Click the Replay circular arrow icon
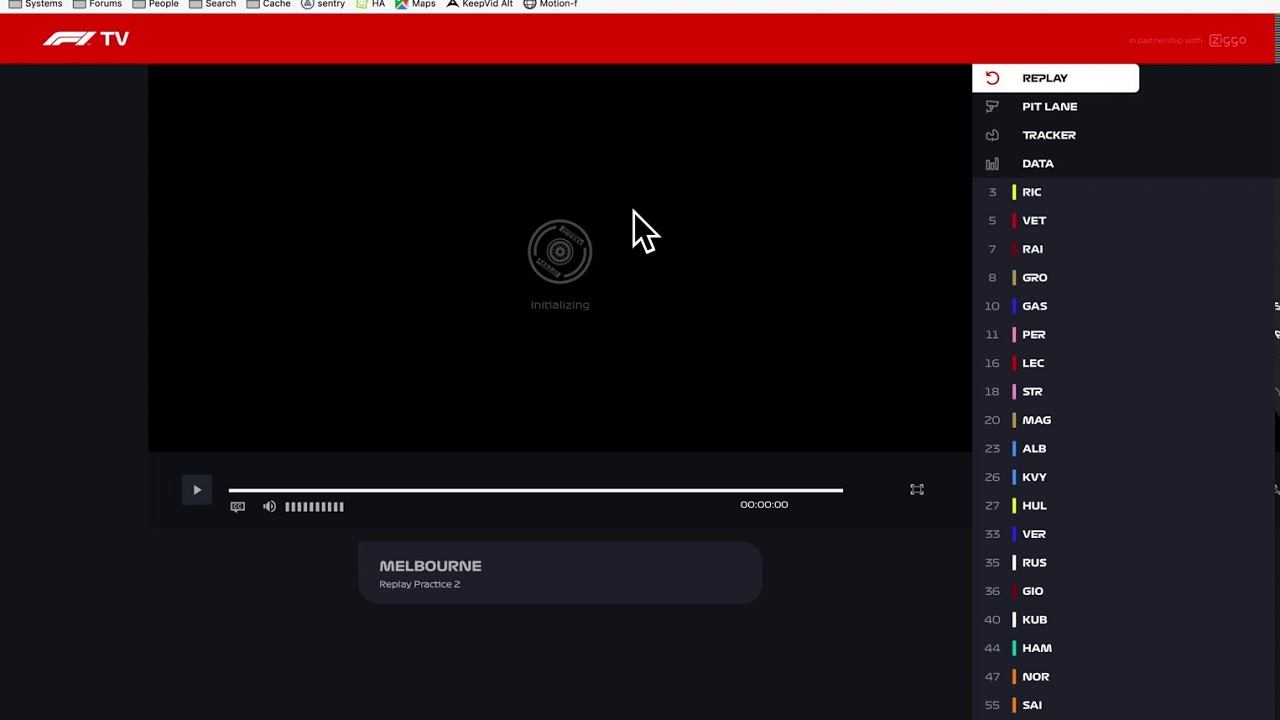 (x=992, y=78)
